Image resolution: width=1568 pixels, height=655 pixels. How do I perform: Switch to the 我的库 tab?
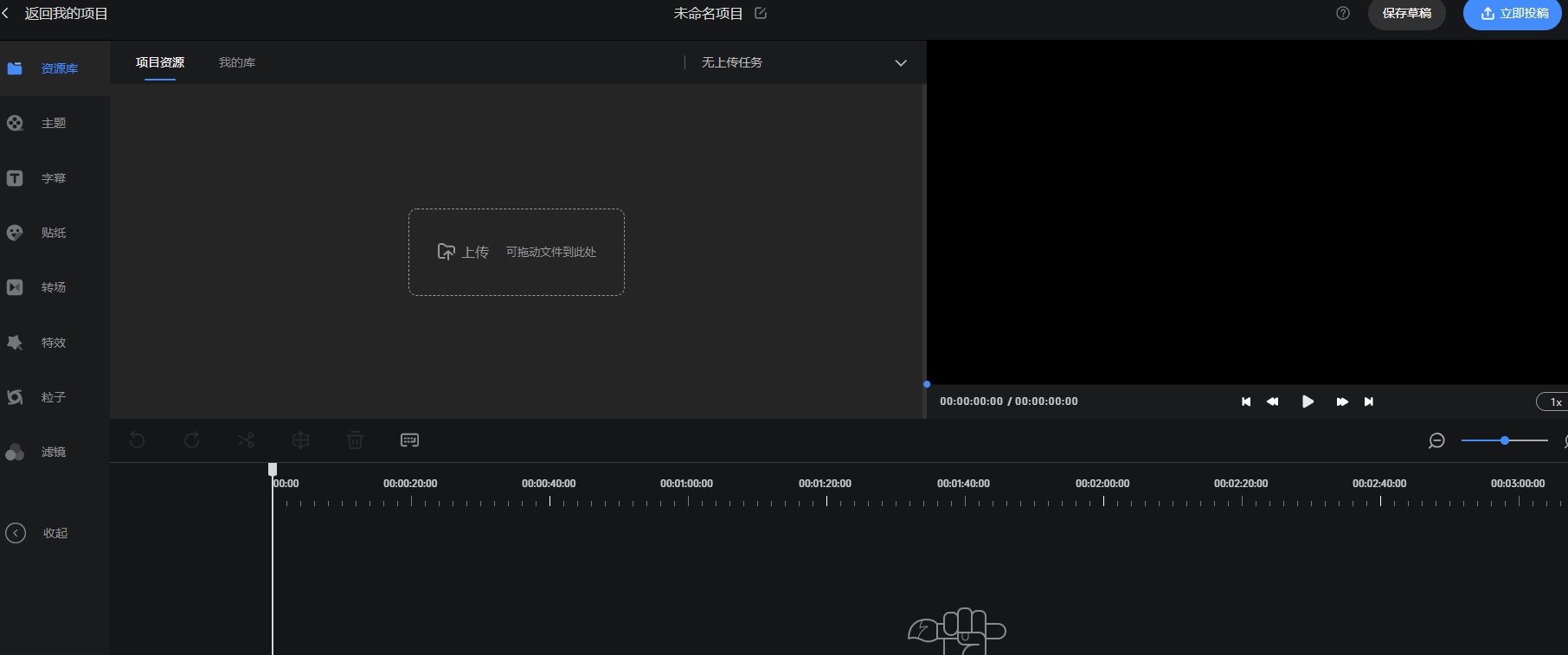pyautogui.click(x=237, y=62)
